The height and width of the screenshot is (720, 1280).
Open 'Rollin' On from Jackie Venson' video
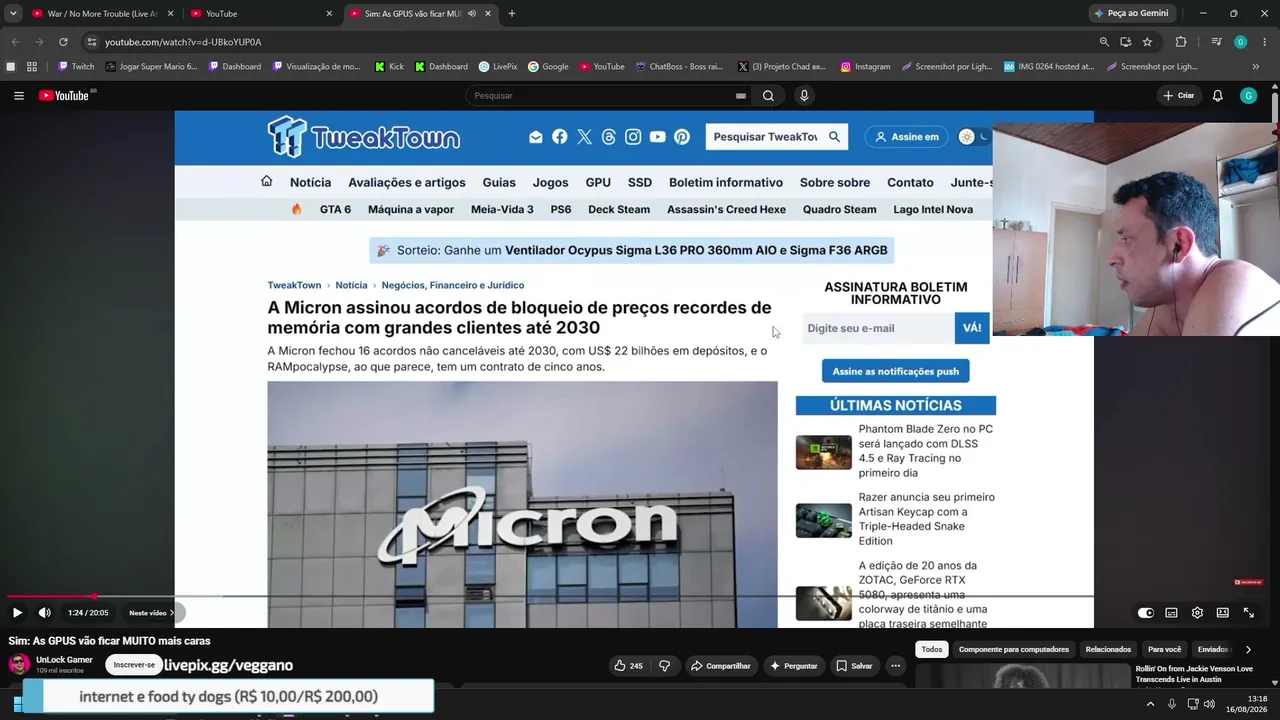(1195, 674)
